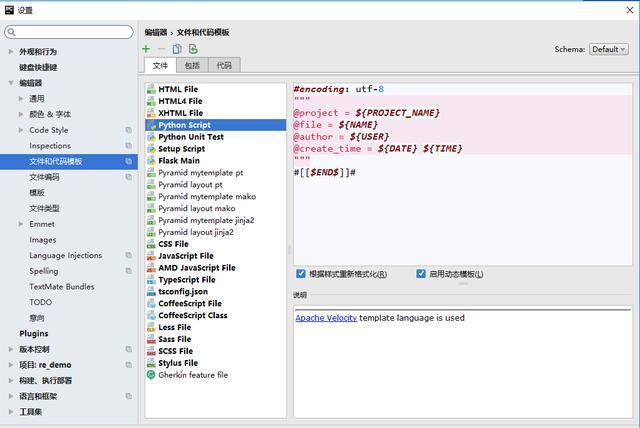Switch to the 代码 tab

point(224,65)
